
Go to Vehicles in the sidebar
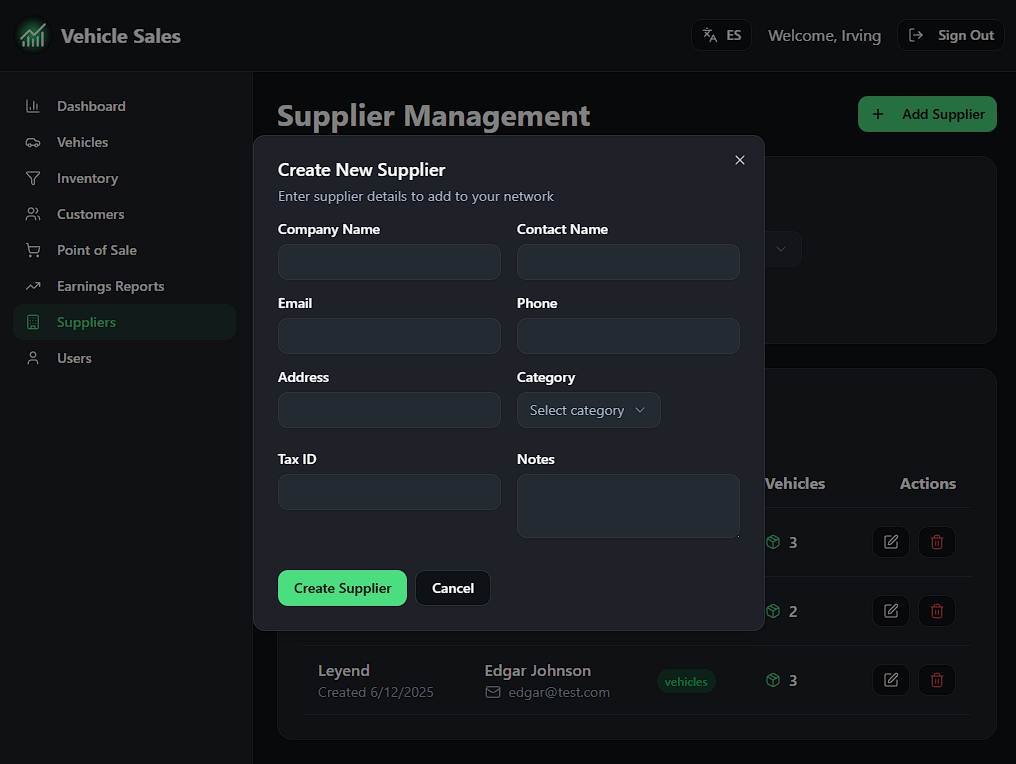coord(124,142)
